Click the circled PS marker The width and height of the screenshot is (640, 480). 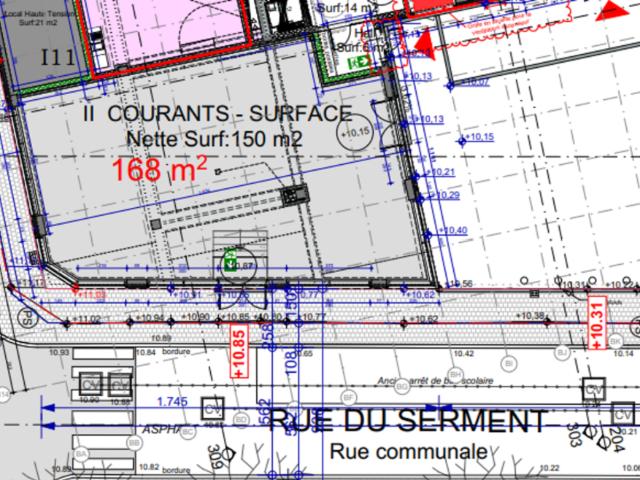27,318
